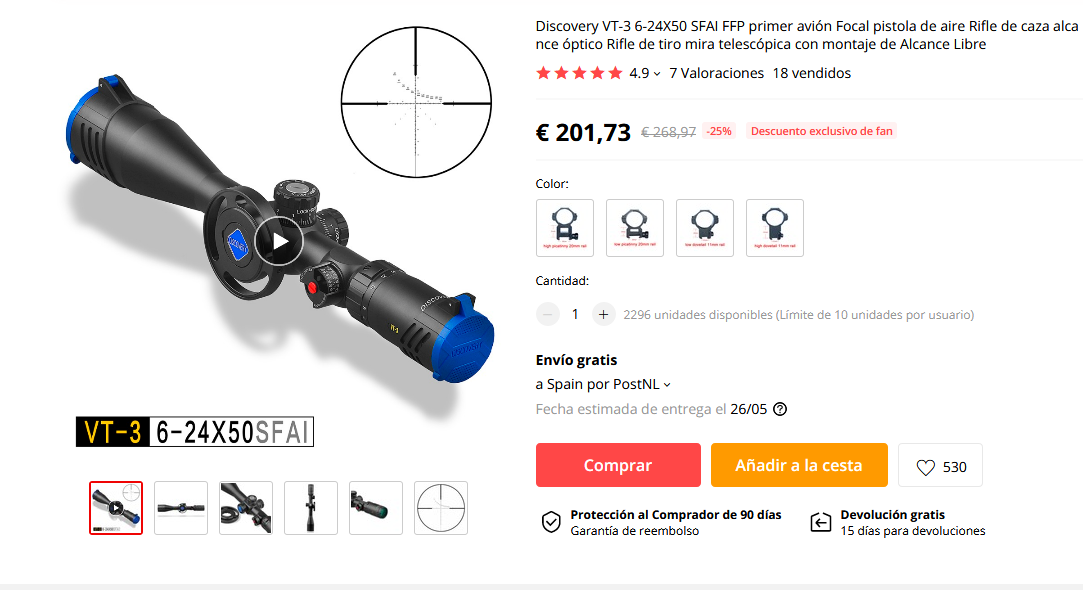Select the second side-view scope thumbnail
This screenshot has height=590, width=1083.
[x=181, y=508]
